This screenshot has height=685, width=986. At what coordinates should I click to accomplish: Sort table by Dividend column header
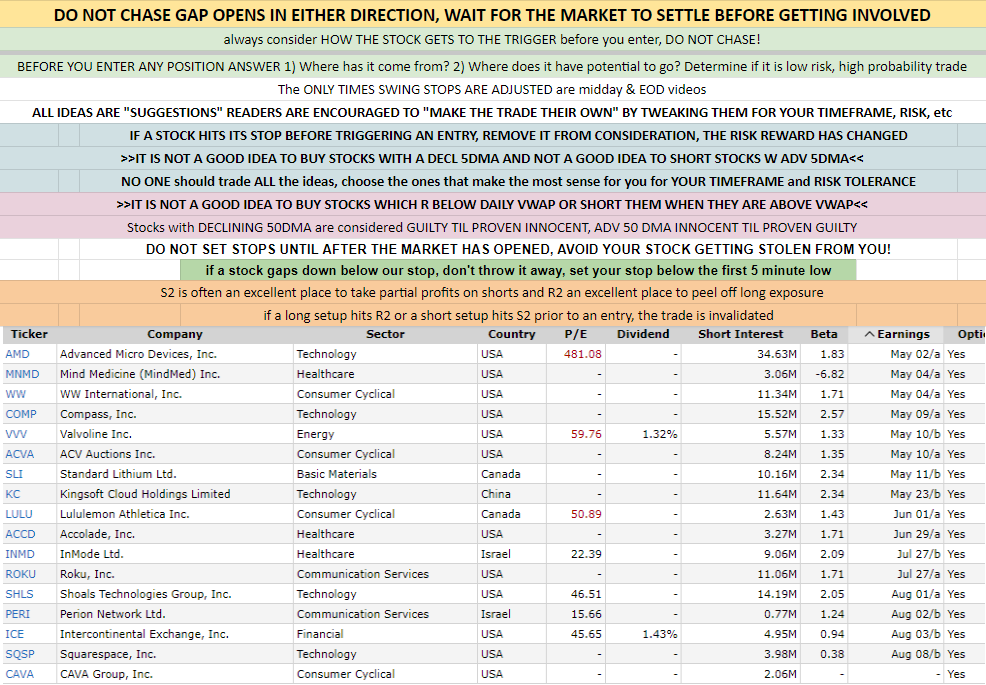(x=643, y=335)
